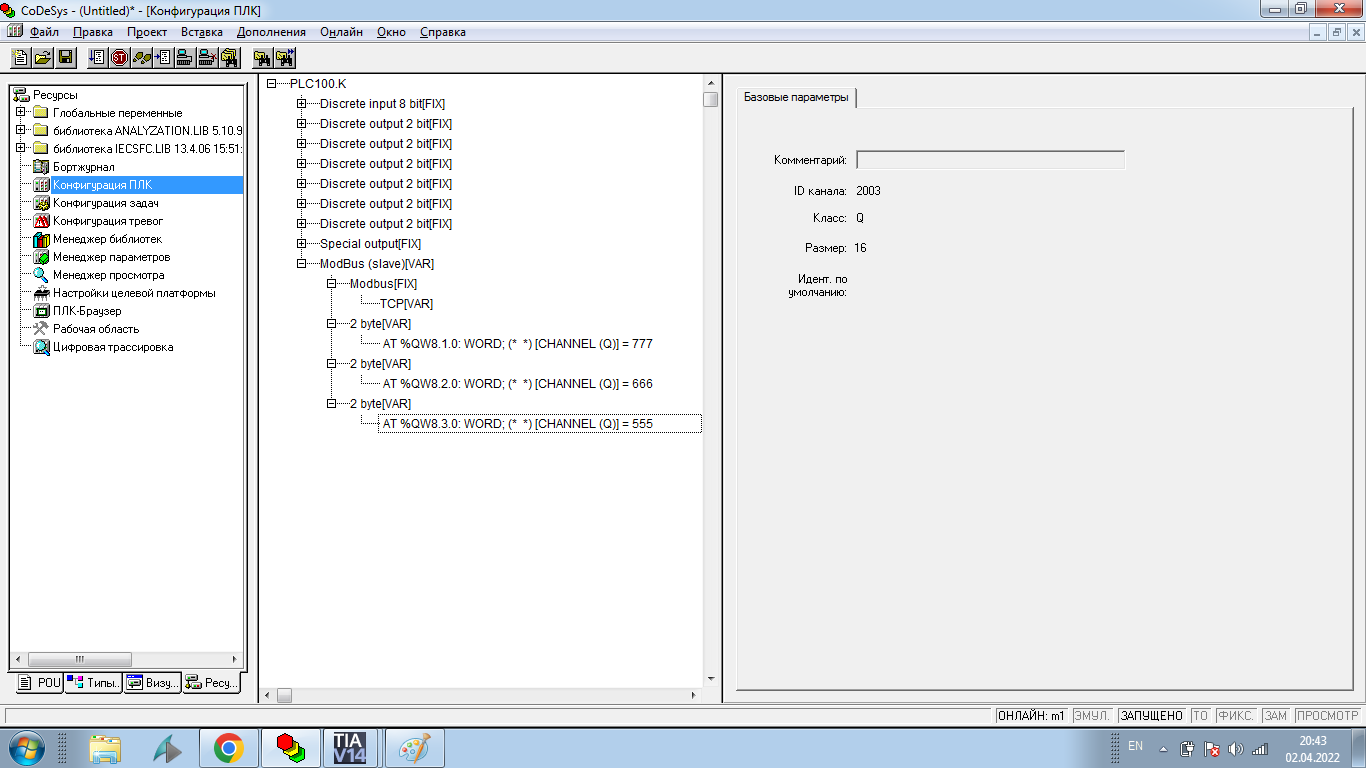The image size is (1366, 768).
Task: Open the Проект menu
Action: click(146, 32)
